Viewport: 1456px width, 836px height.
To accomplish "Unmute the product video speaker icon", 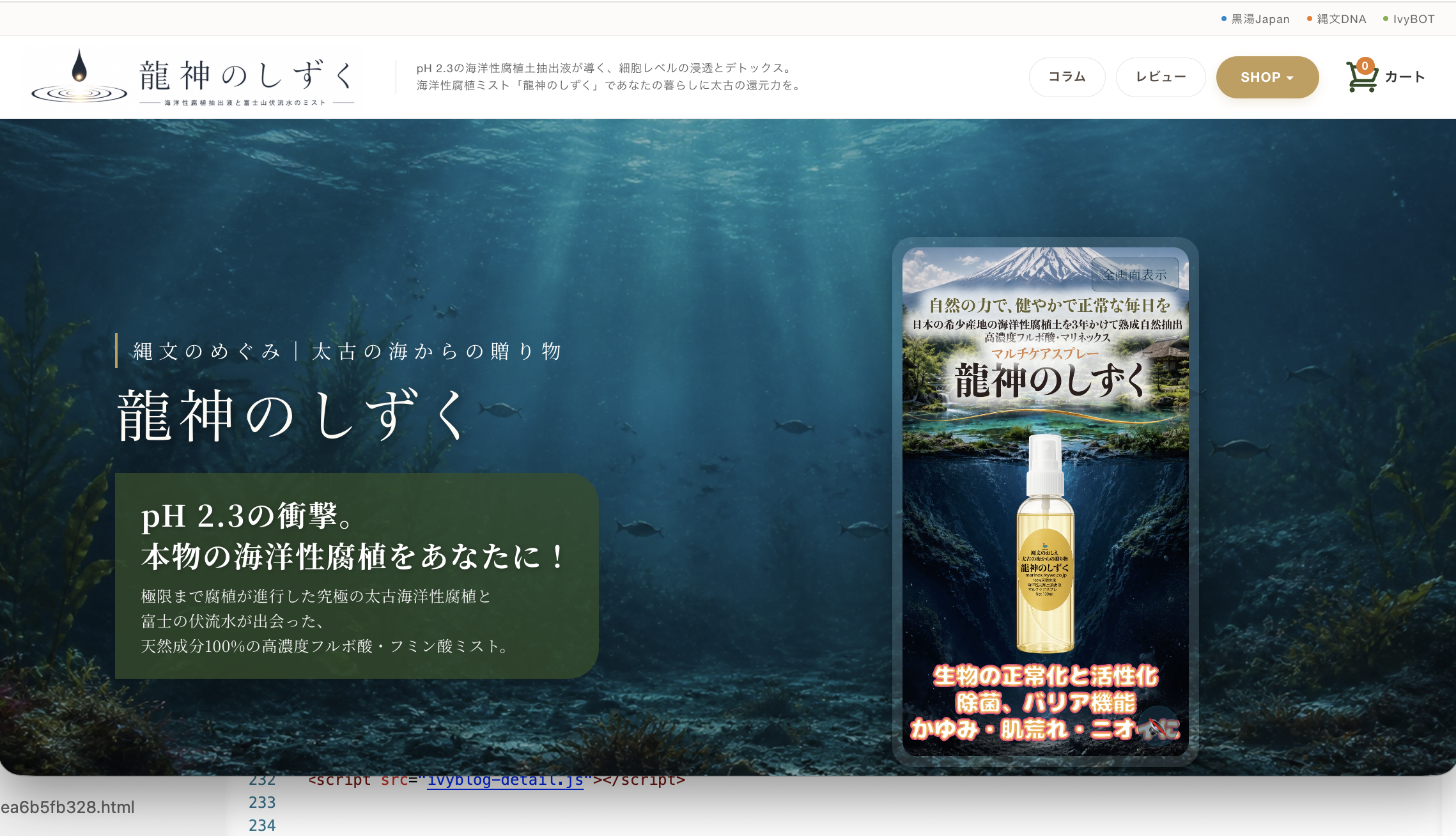I will pos(1158,727).
